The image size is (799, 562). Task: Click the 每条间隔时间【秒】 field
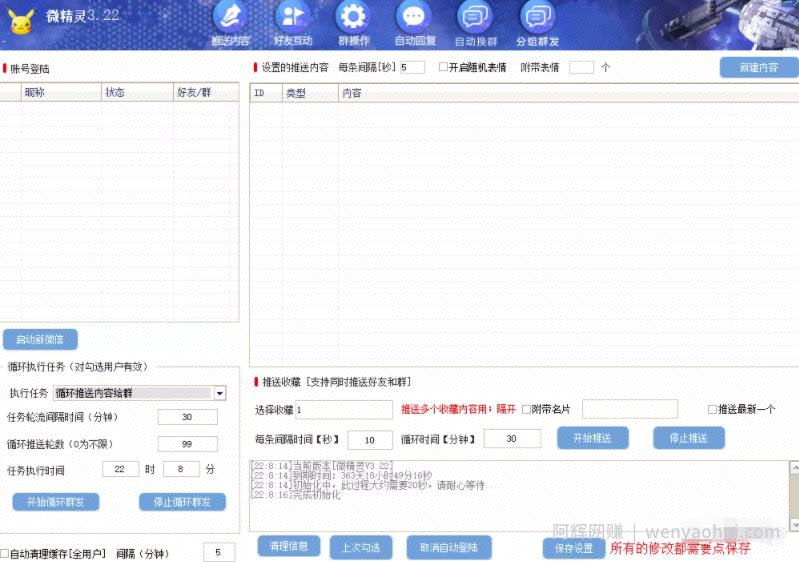370,439
